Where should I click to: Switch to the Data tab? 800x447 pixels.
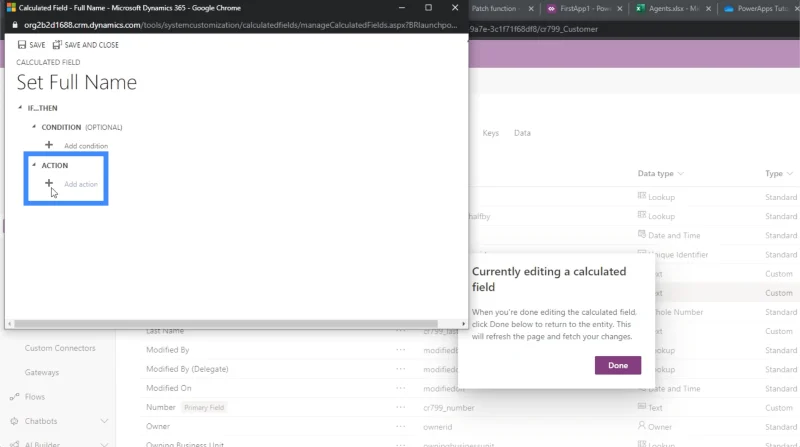[x=522, y=133]
